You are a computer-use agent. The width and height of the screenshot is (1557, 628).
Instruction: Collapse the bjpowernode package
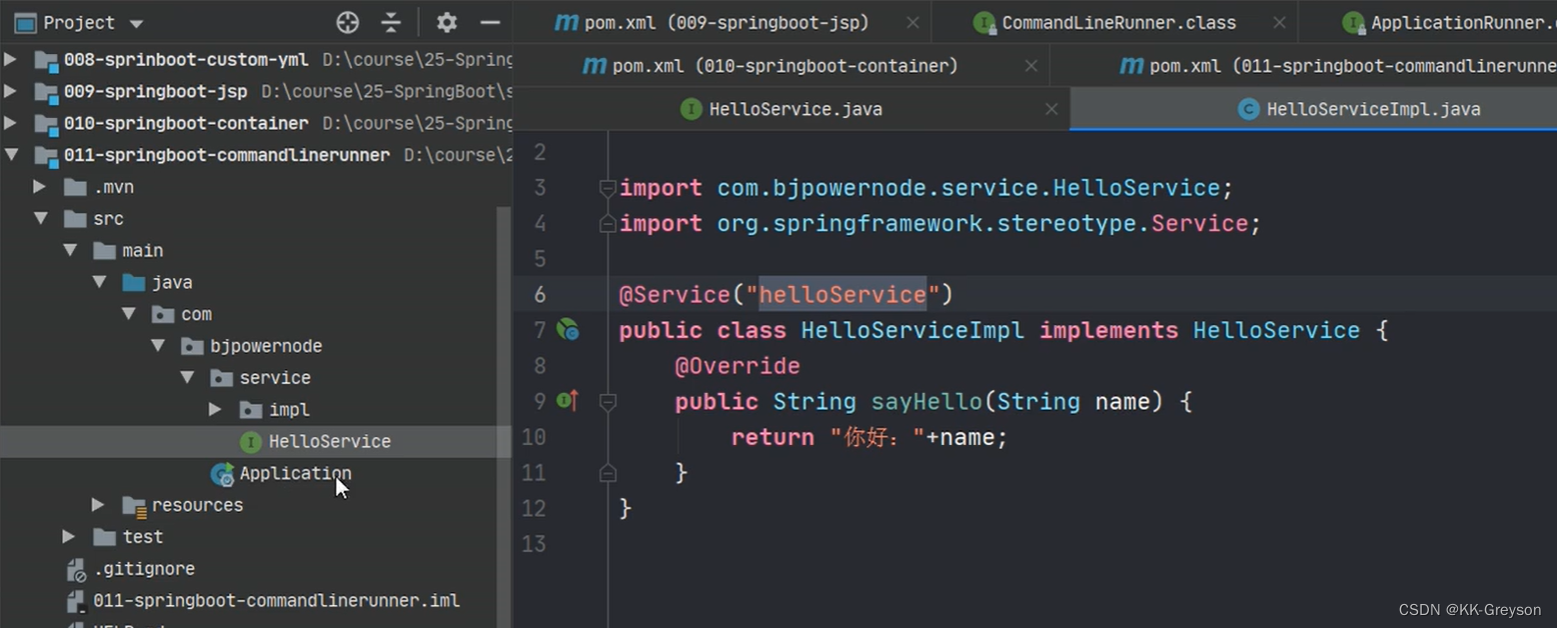[157, 346]
